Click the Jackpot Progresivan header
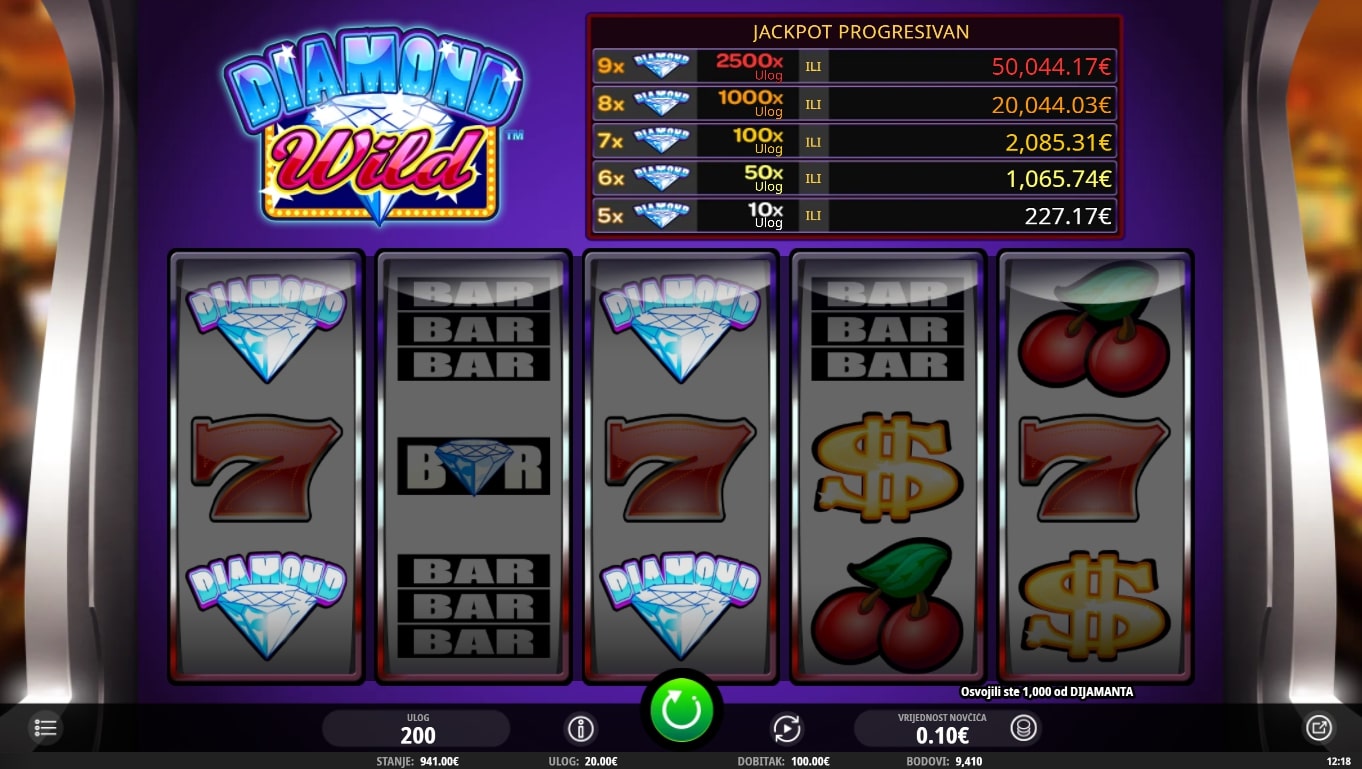The height and width of the screenshot is (769, 1362). click(x=861, y=32)
